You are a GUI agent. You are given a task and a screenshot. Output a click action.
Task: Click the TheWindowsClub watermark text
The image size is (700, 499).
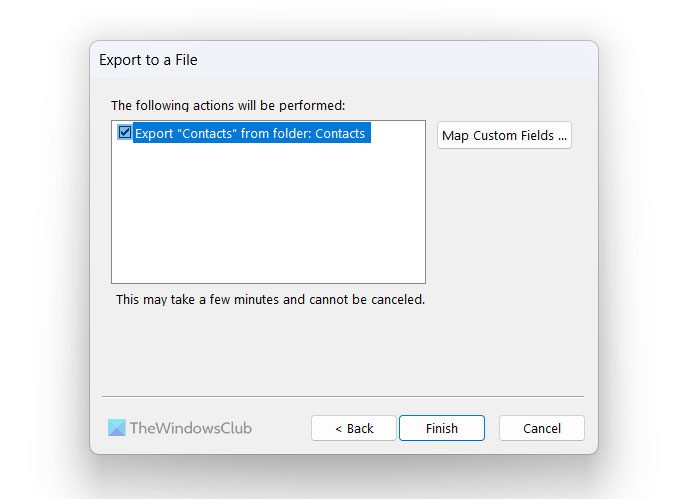pos(192,428)
